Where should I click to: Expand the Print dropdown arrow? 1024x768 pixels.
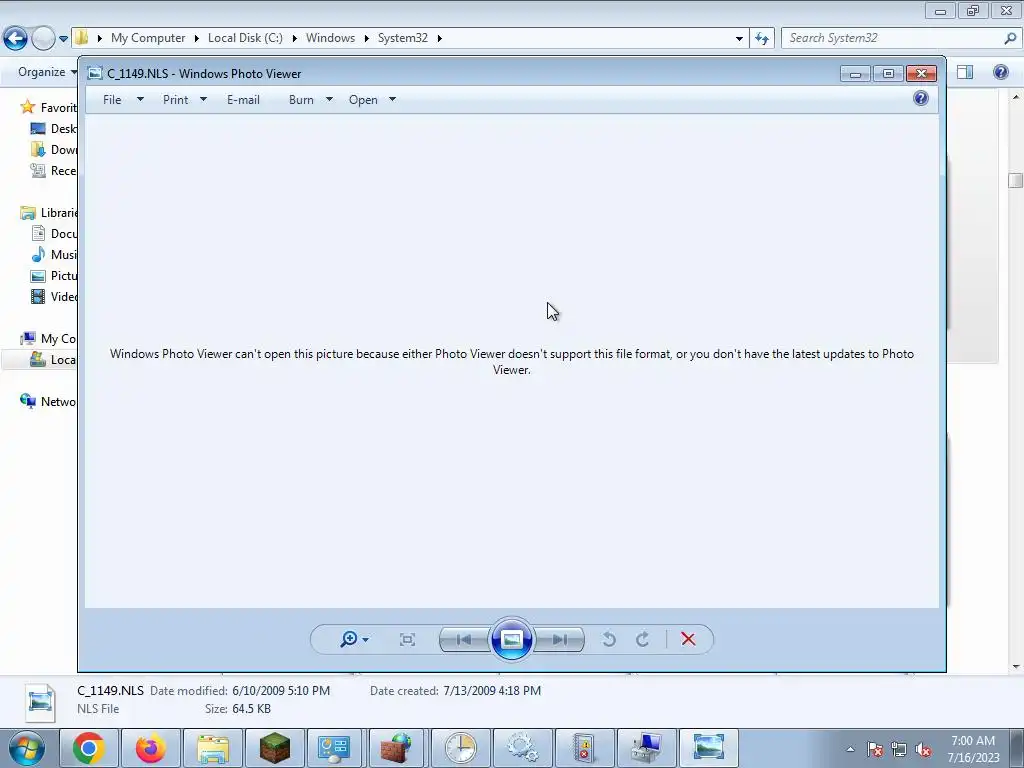tap(203, 99)
